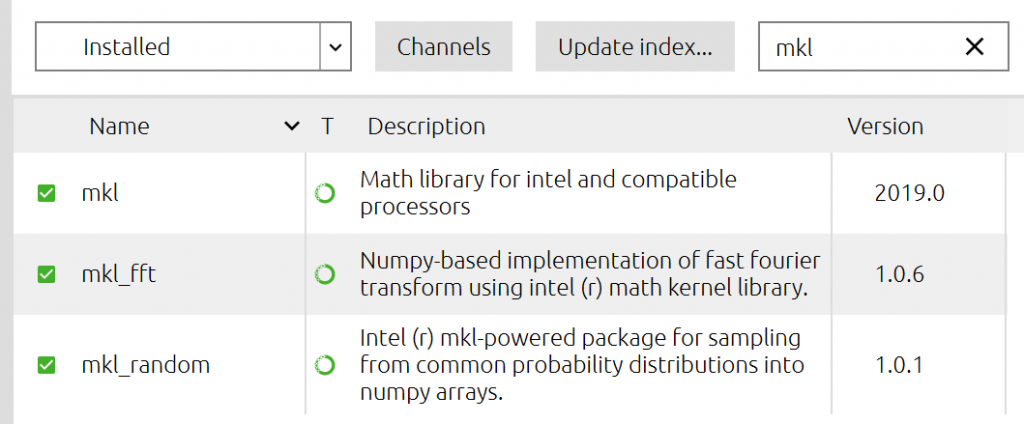Click the type icon in mkl_random row
Image resolution: width=1024 pixels, height=424 pixels.
point(325,365)
